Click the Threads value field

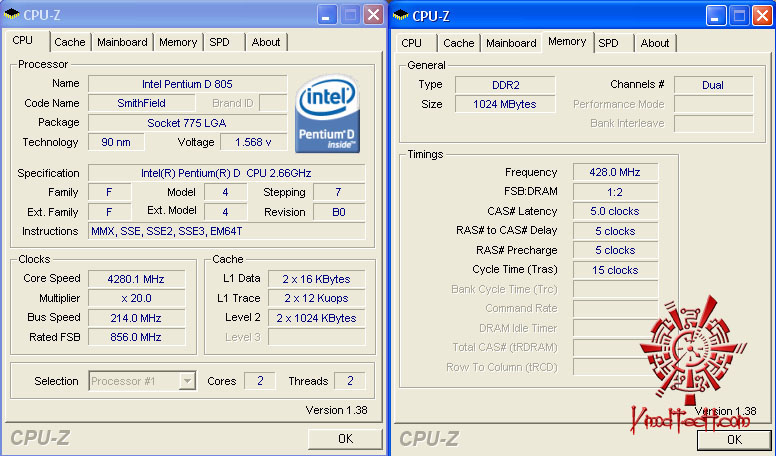pos(350,381)
